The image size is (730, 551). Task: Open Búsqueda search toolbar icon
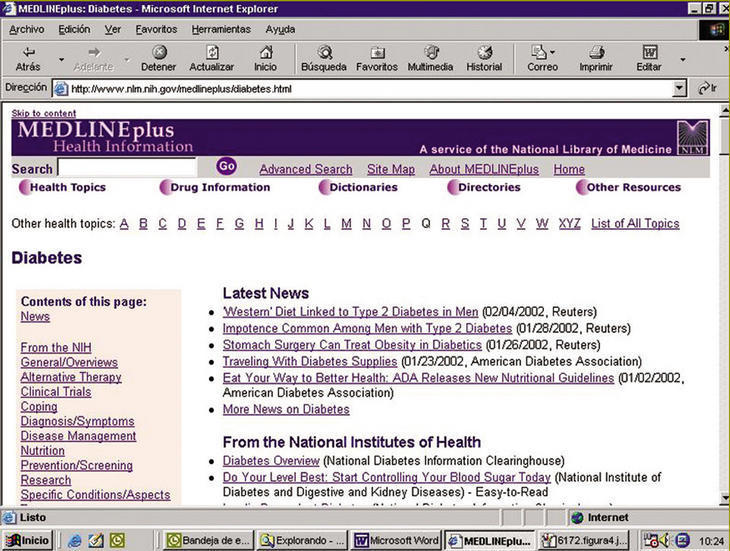[x=324, y=52]
